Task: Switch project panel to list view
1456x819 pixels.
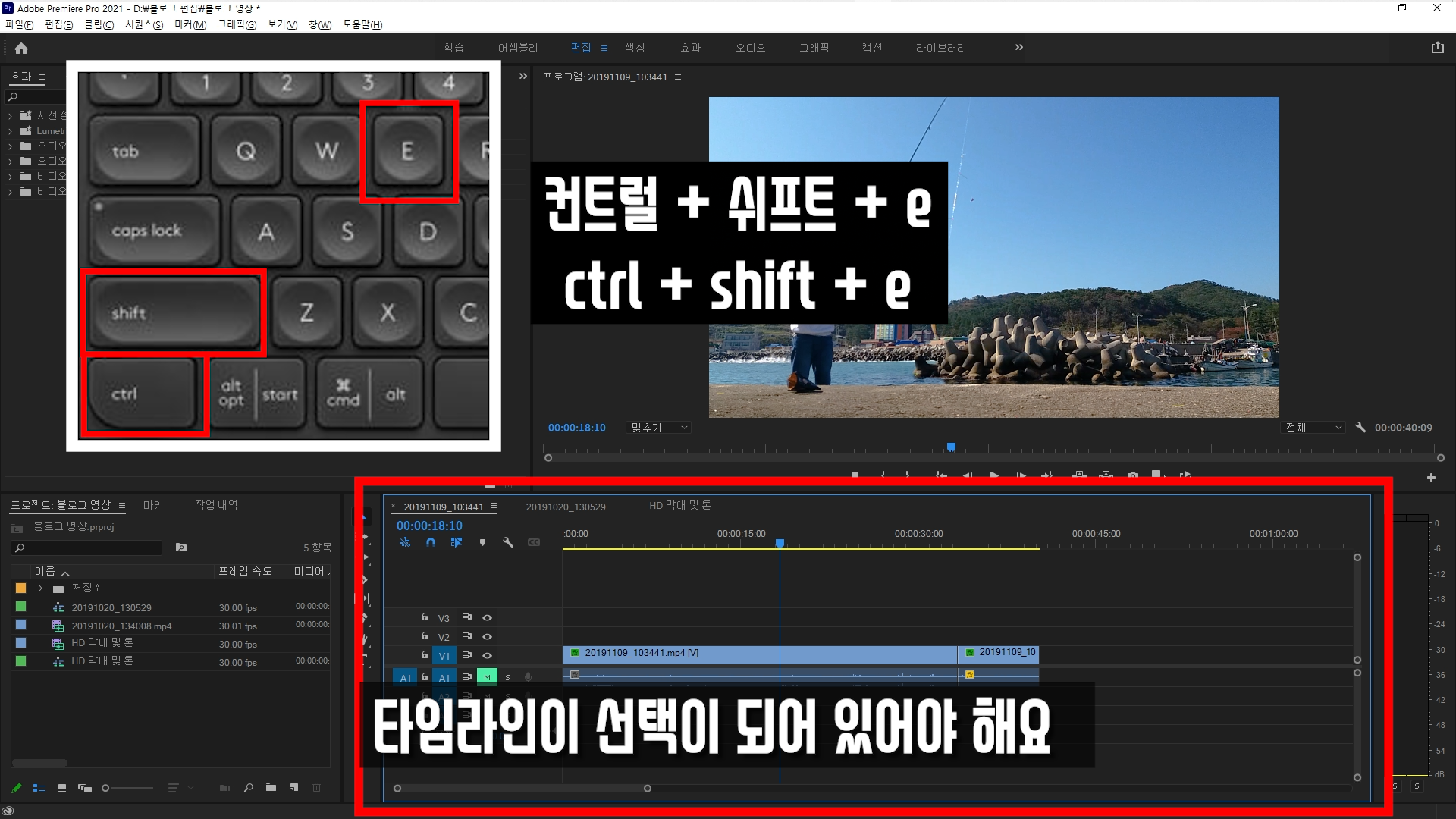Action: (39, 788)
